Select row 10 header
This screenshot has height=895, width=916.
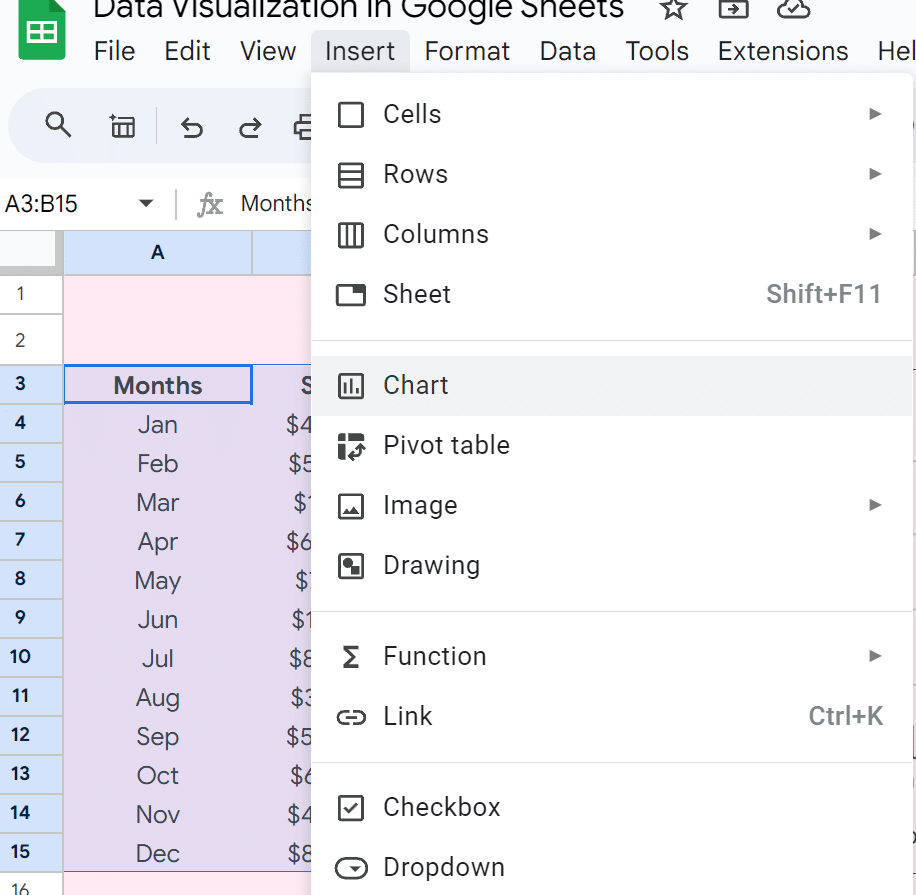pos(31,657)
